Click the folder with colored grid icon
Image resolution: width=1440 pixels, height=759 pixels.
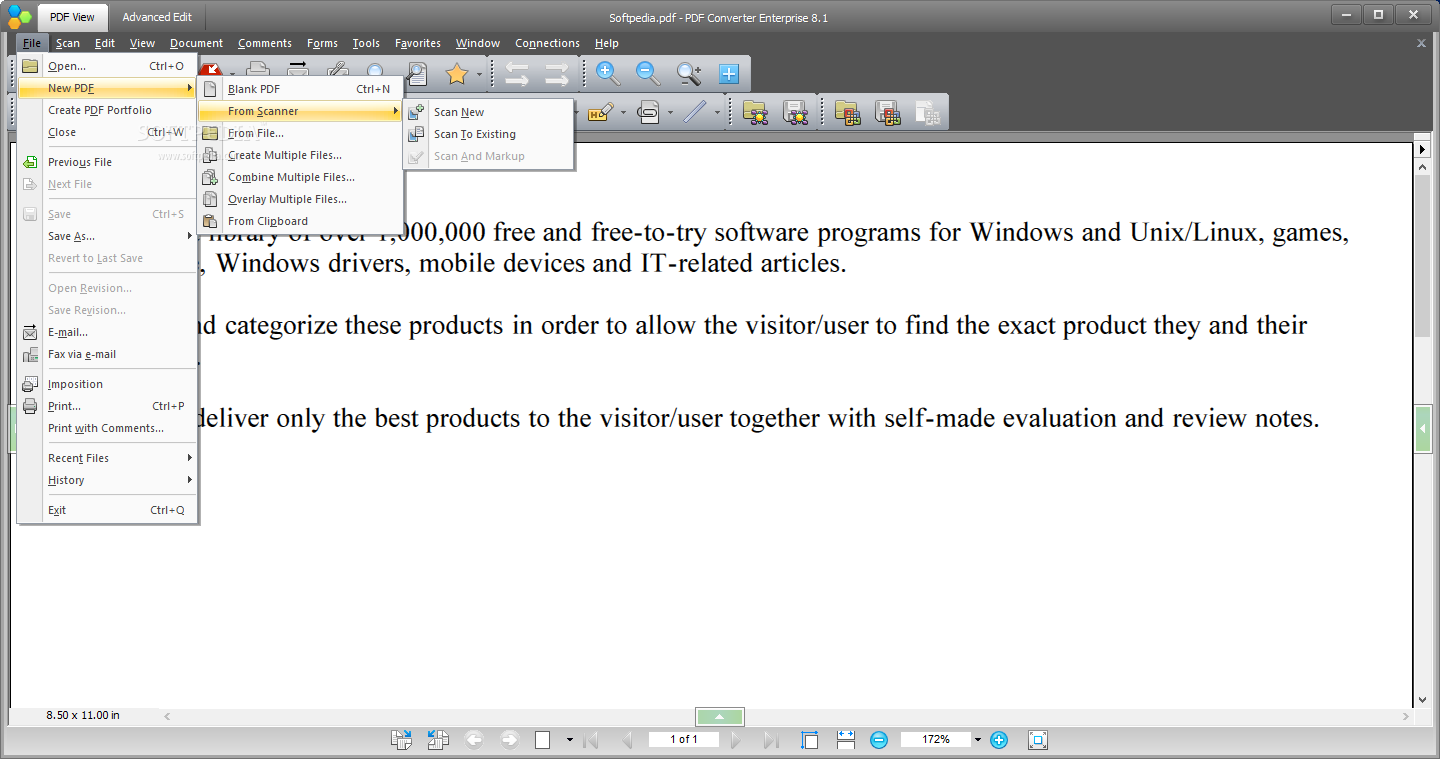click(847, 112)
